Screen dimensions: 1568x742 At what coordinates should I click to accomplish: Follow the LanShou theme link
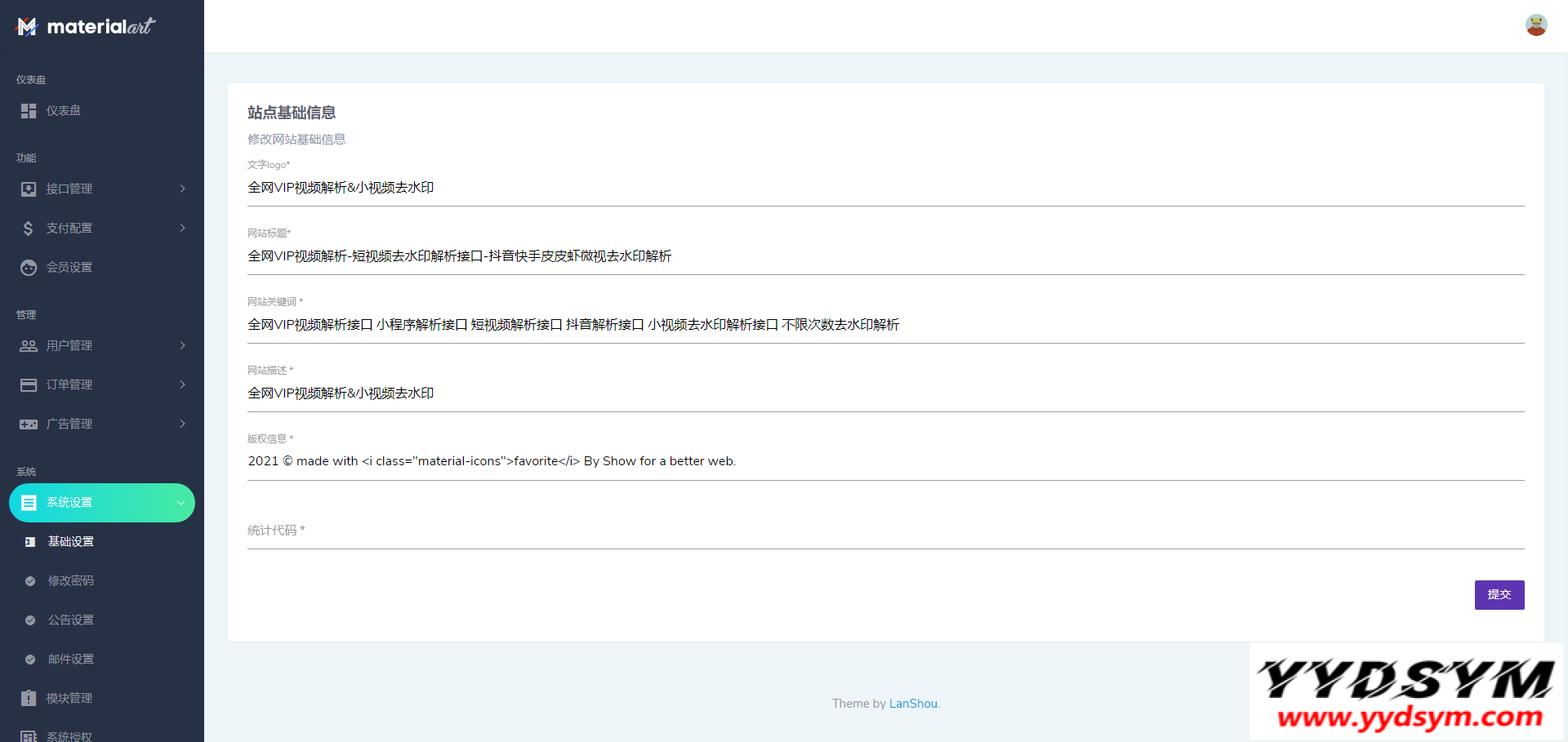pos(913,704)
